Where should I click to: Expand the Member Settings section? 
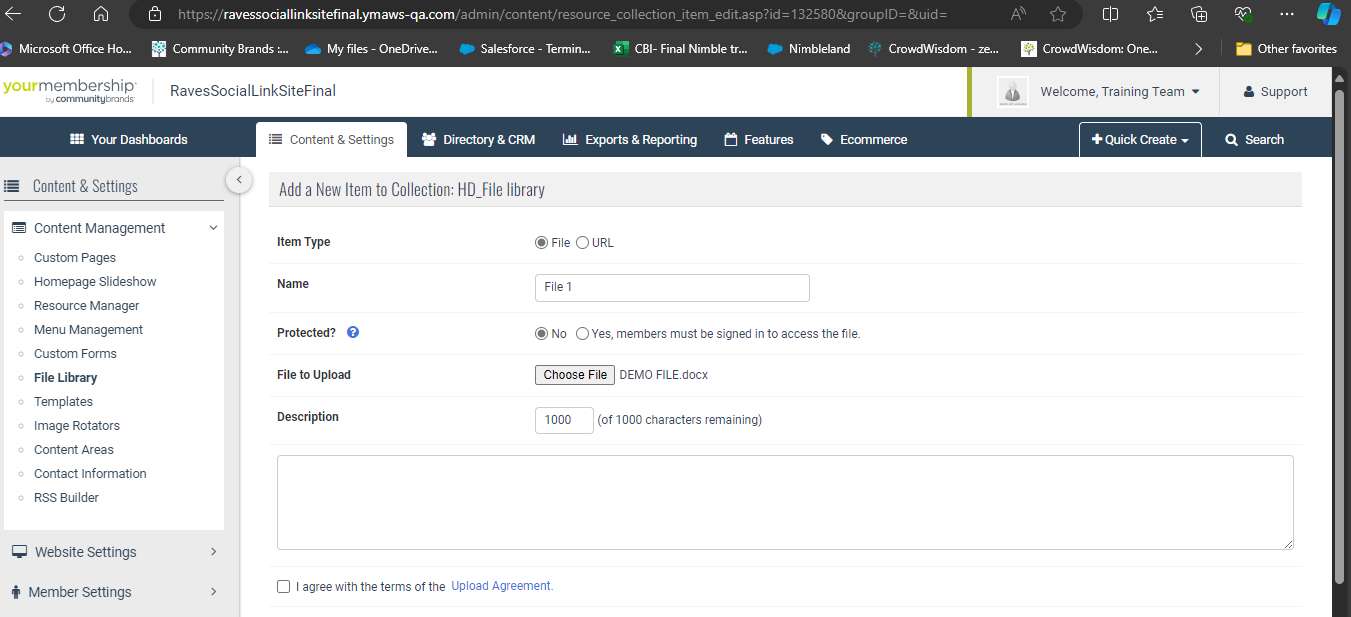[x=112, y=592]
